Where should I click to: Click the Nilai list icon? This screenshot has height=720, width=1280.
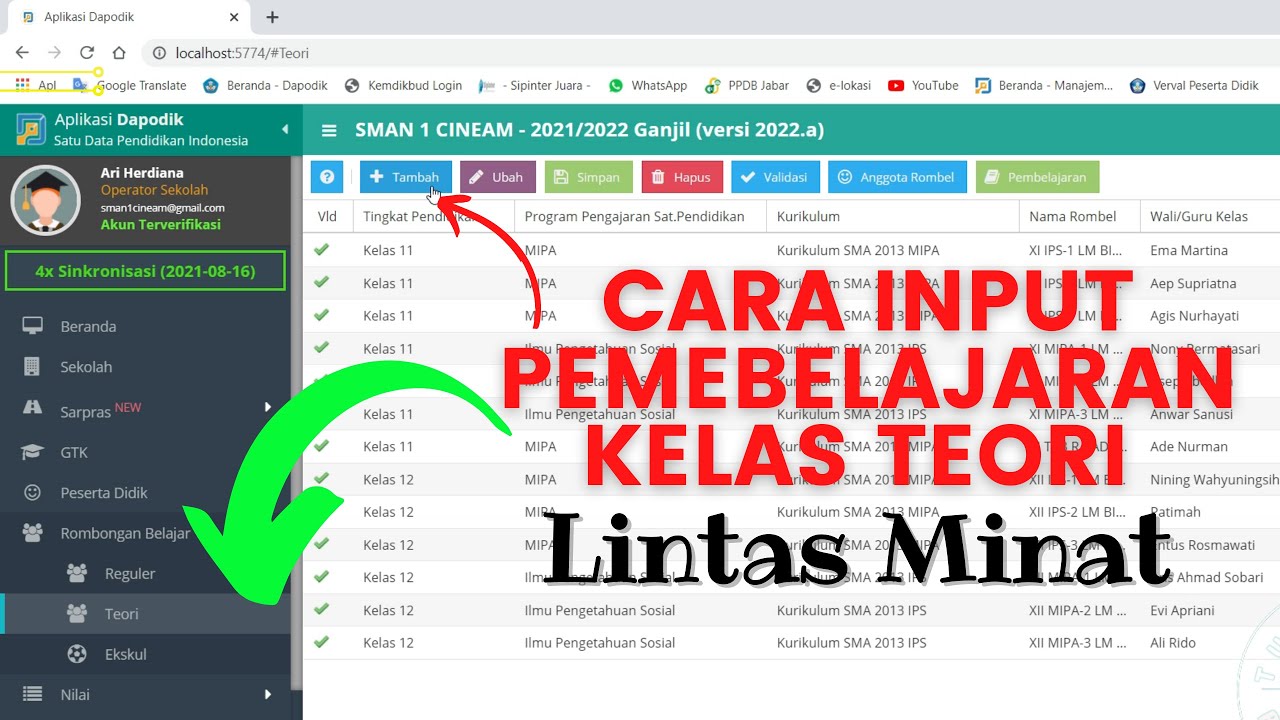[33, 694]
